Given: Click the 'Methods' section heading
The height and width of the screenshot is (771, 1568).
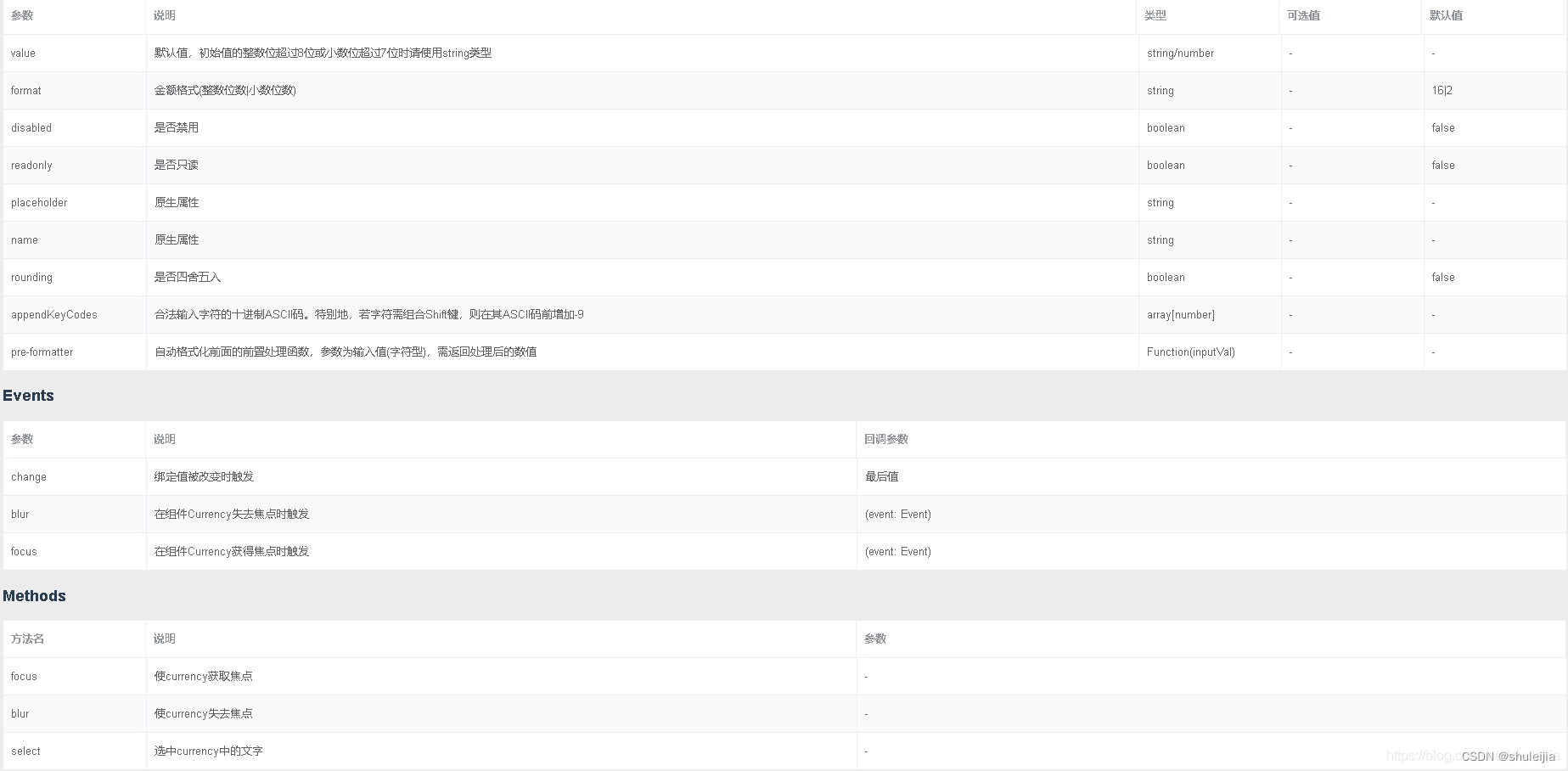Looking at the screenshot, I should 34,596.
